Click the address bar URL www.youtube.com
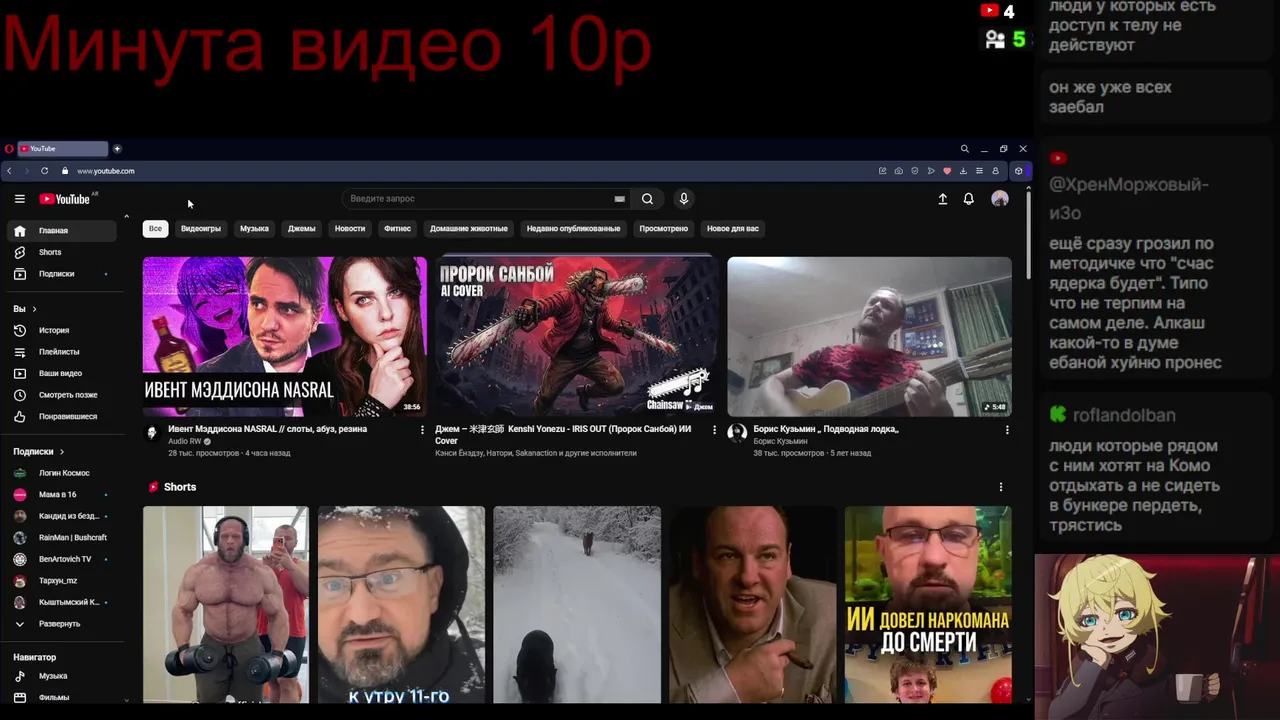1280x720 pixels. pos(106,171)
